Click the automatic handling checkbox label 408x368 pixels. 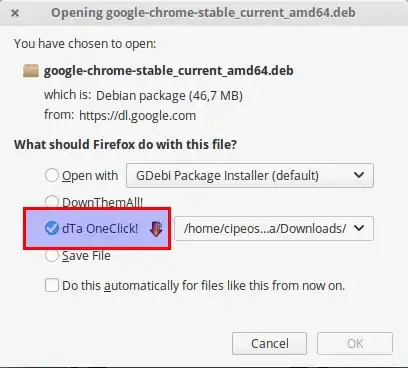(204, 286)
